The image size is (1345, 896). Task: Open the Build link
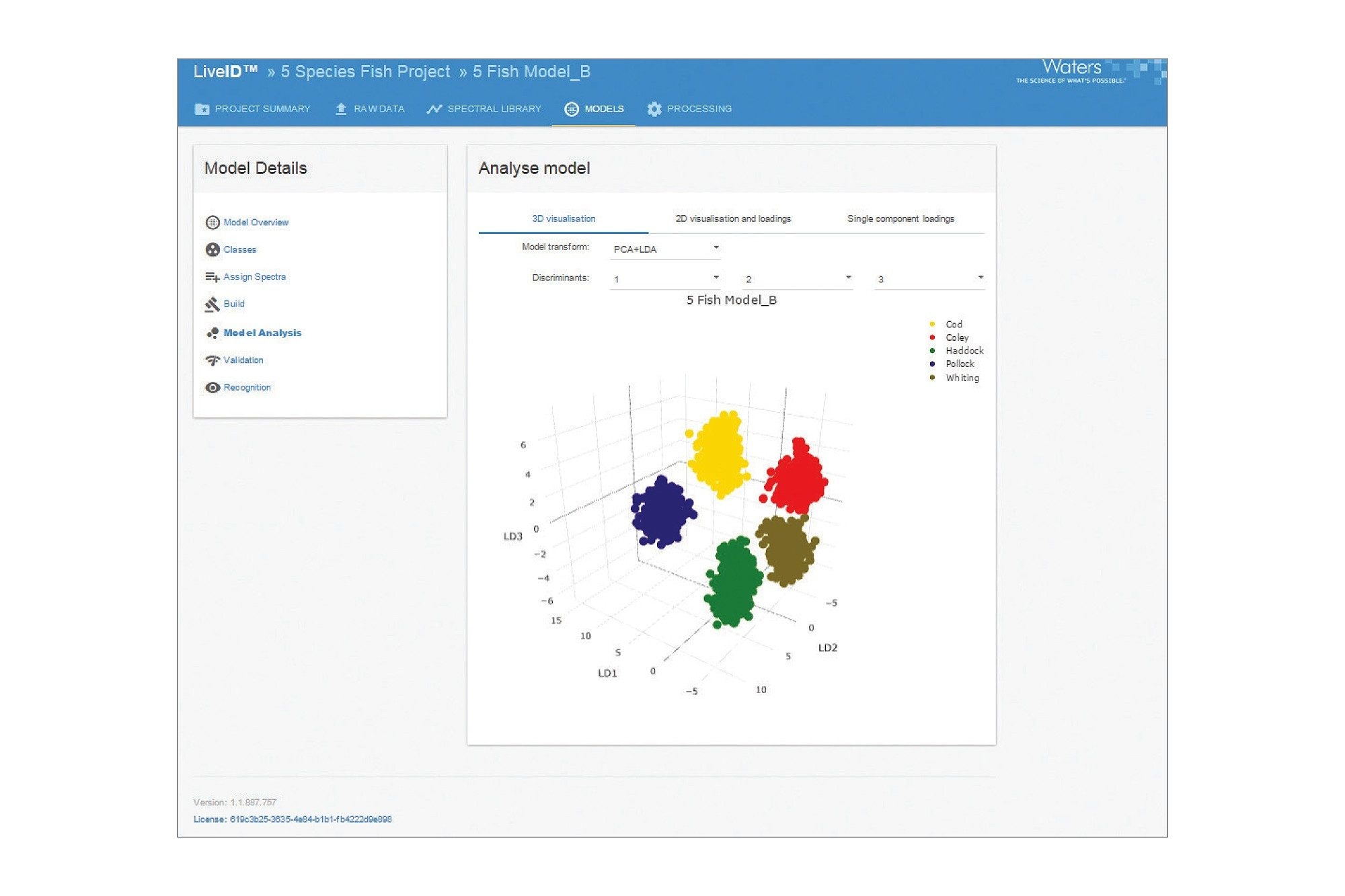(x=234, y=304)
